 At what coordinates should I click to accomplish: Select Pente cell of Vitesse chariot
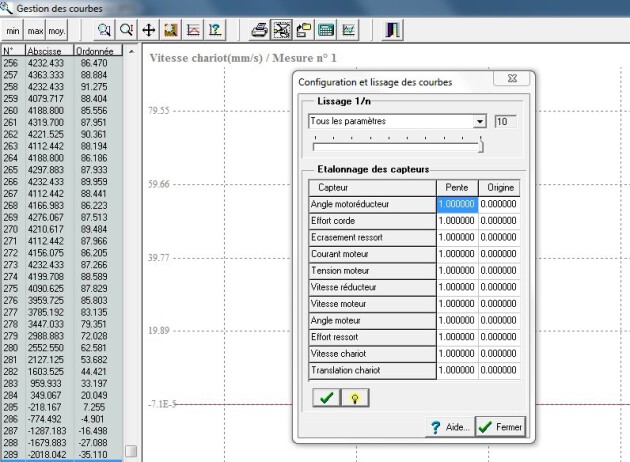point(457,354)
